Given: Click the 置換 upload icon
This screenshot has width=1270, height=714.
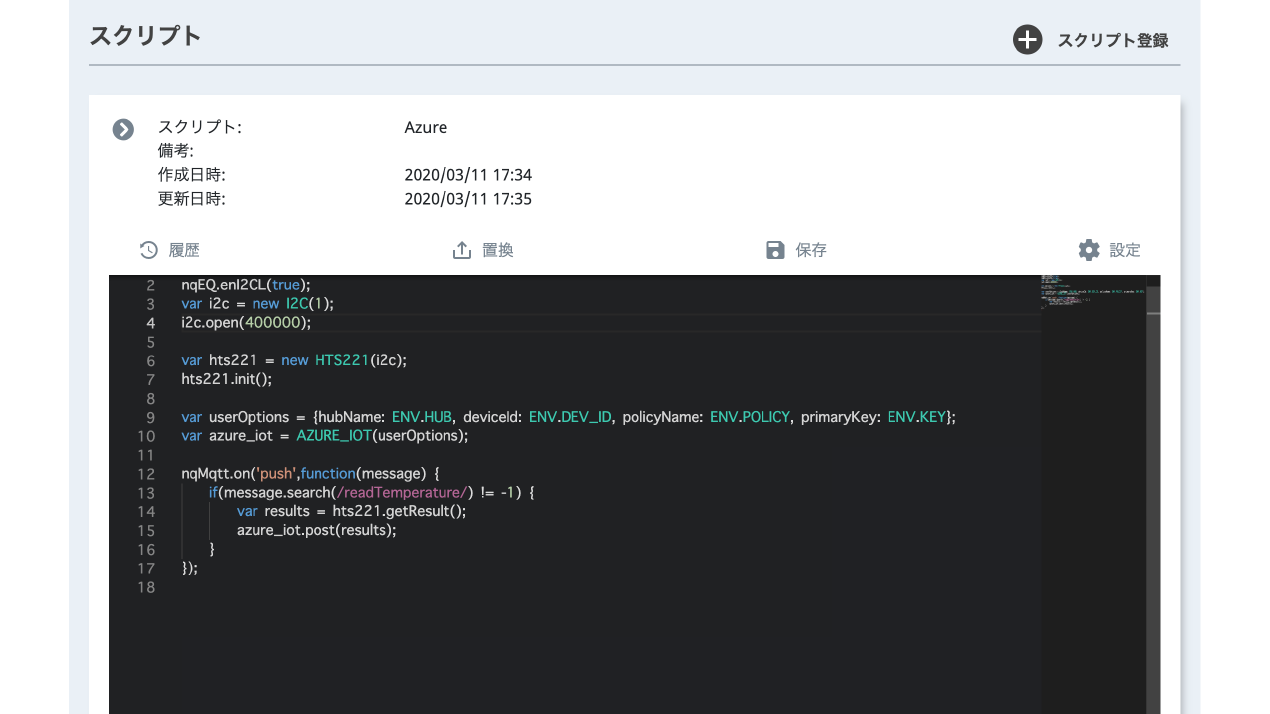Looking at the screenshot, I should [x=462, y=250].
